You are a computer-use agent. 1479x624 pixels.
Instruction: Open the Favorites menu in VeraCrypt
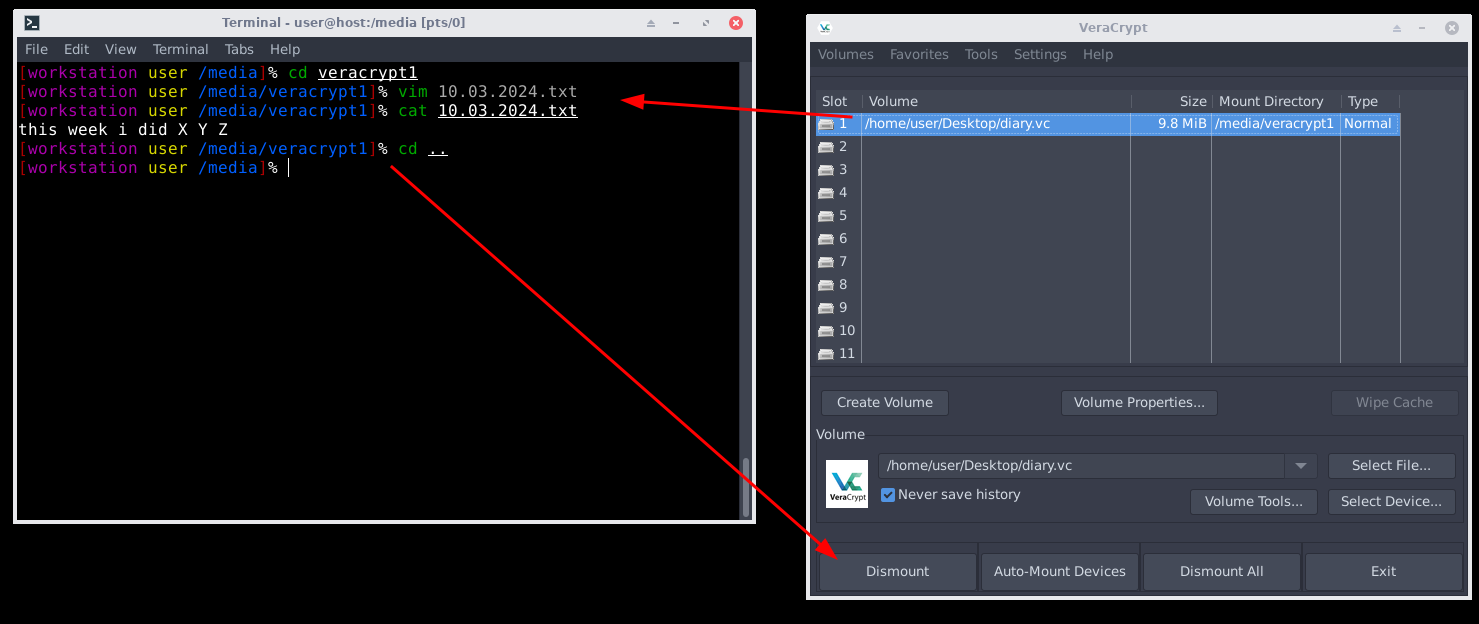click(x=919, y=55)
